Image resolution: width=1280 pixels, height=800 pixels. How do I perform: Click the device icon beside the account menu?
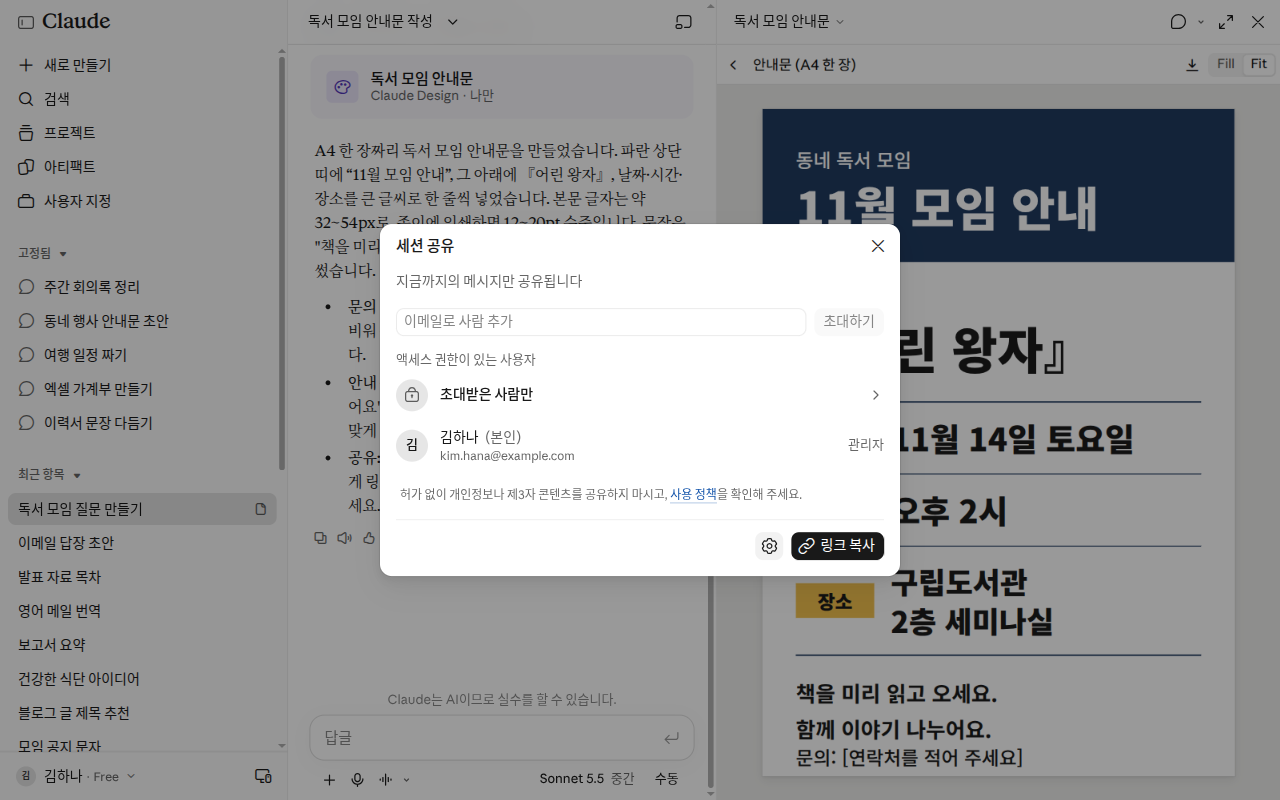point(263,776)
